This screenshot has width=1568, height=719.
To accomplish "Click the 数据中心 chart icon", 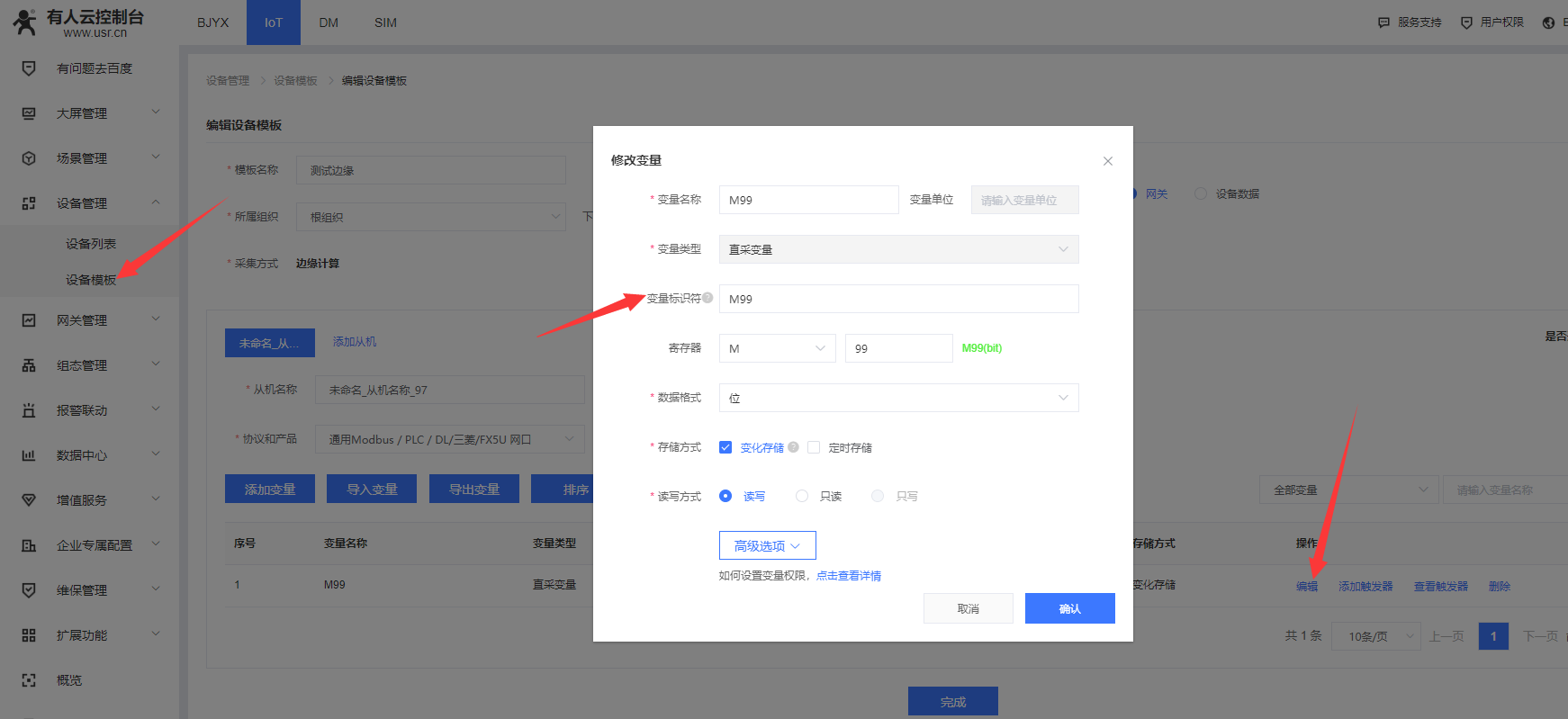I will coord(29,455).
